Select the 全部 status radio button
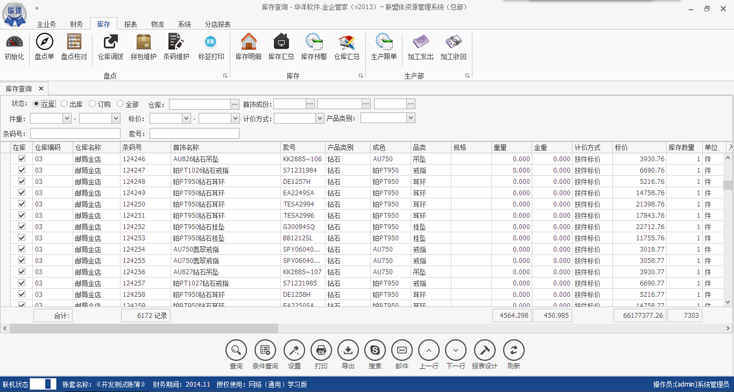 120,104
